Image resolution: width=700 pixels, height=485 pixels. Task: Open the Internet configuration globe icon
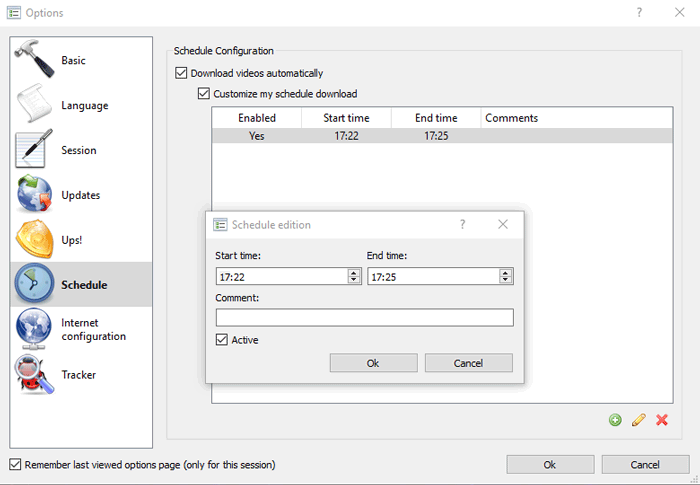pyautogui.click(x=34, y=329)
